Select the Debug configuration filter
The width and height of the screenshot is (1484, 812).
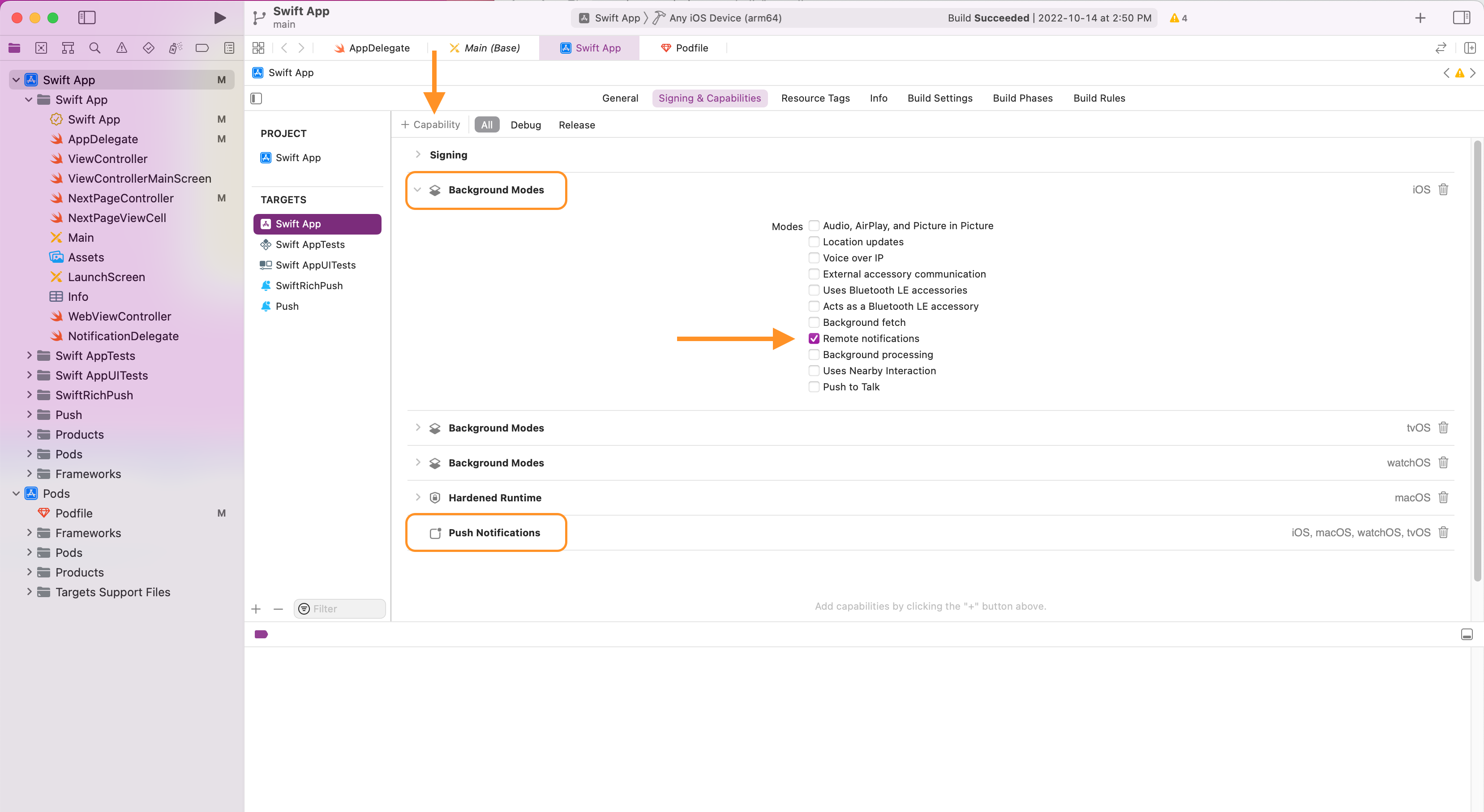tap(525, 124)
